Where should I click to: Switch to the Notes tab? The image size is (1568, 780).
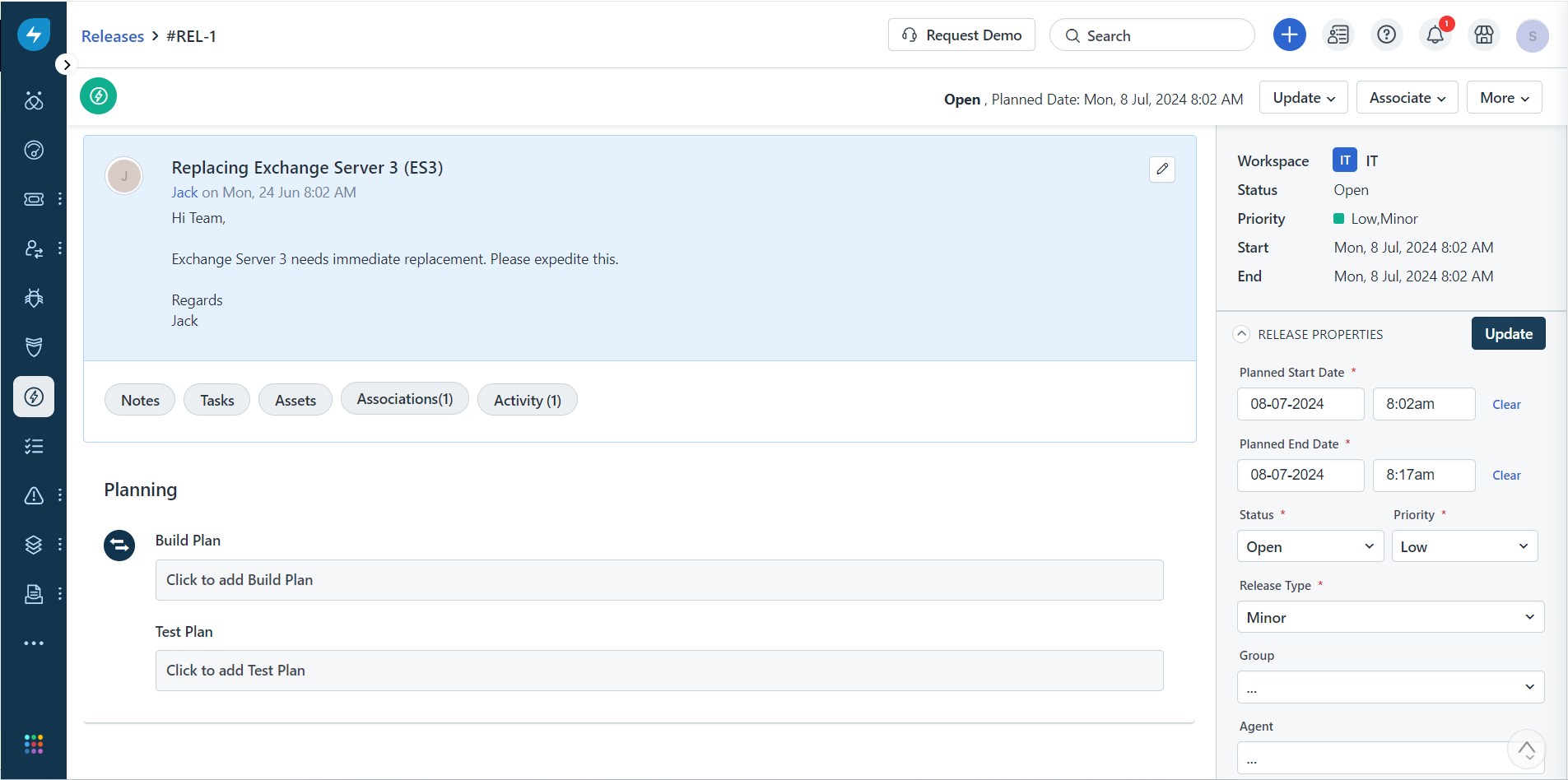pos(140,400)
